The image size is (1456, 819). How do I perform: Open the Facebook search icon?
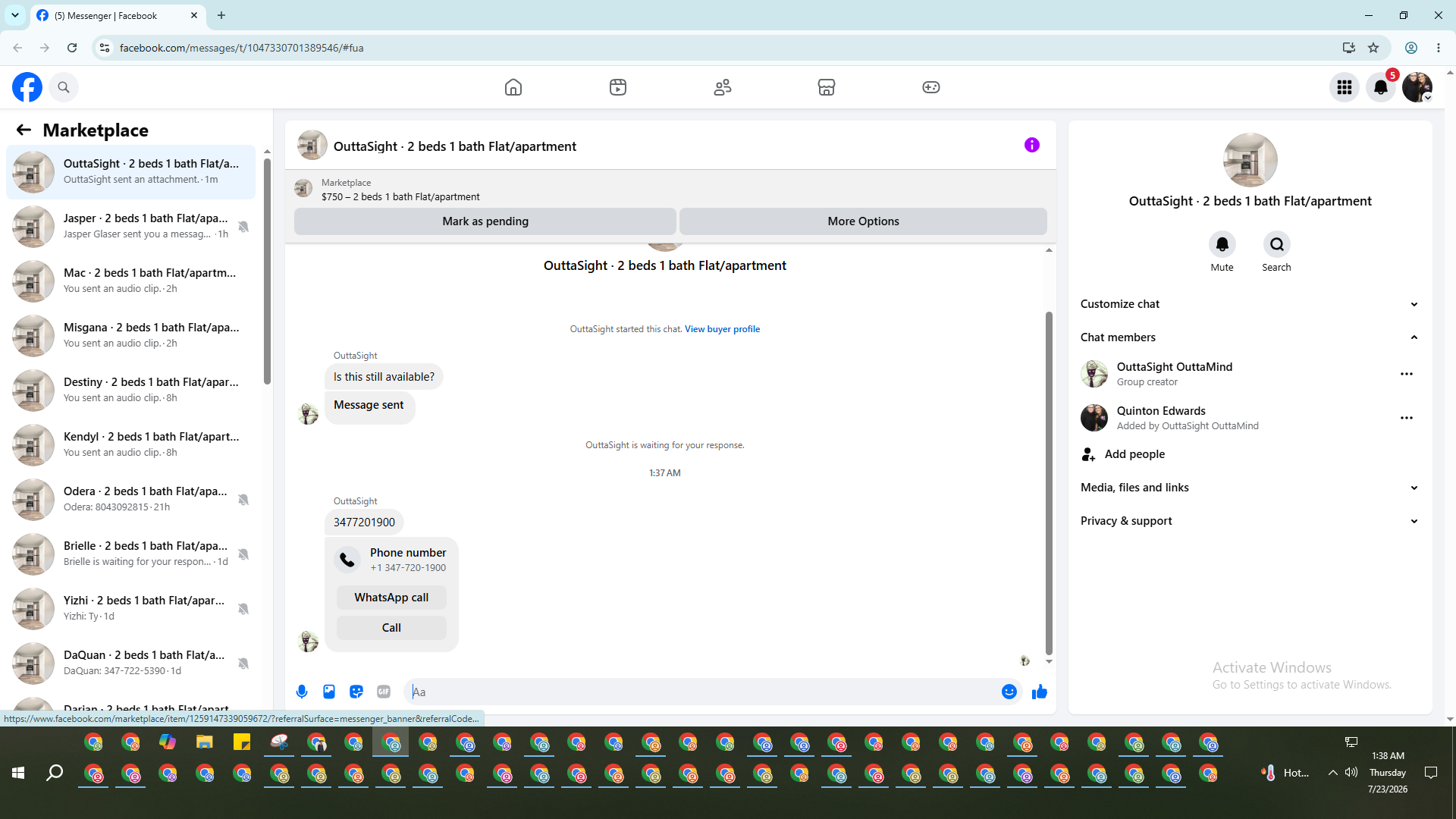tap(64, 87)
